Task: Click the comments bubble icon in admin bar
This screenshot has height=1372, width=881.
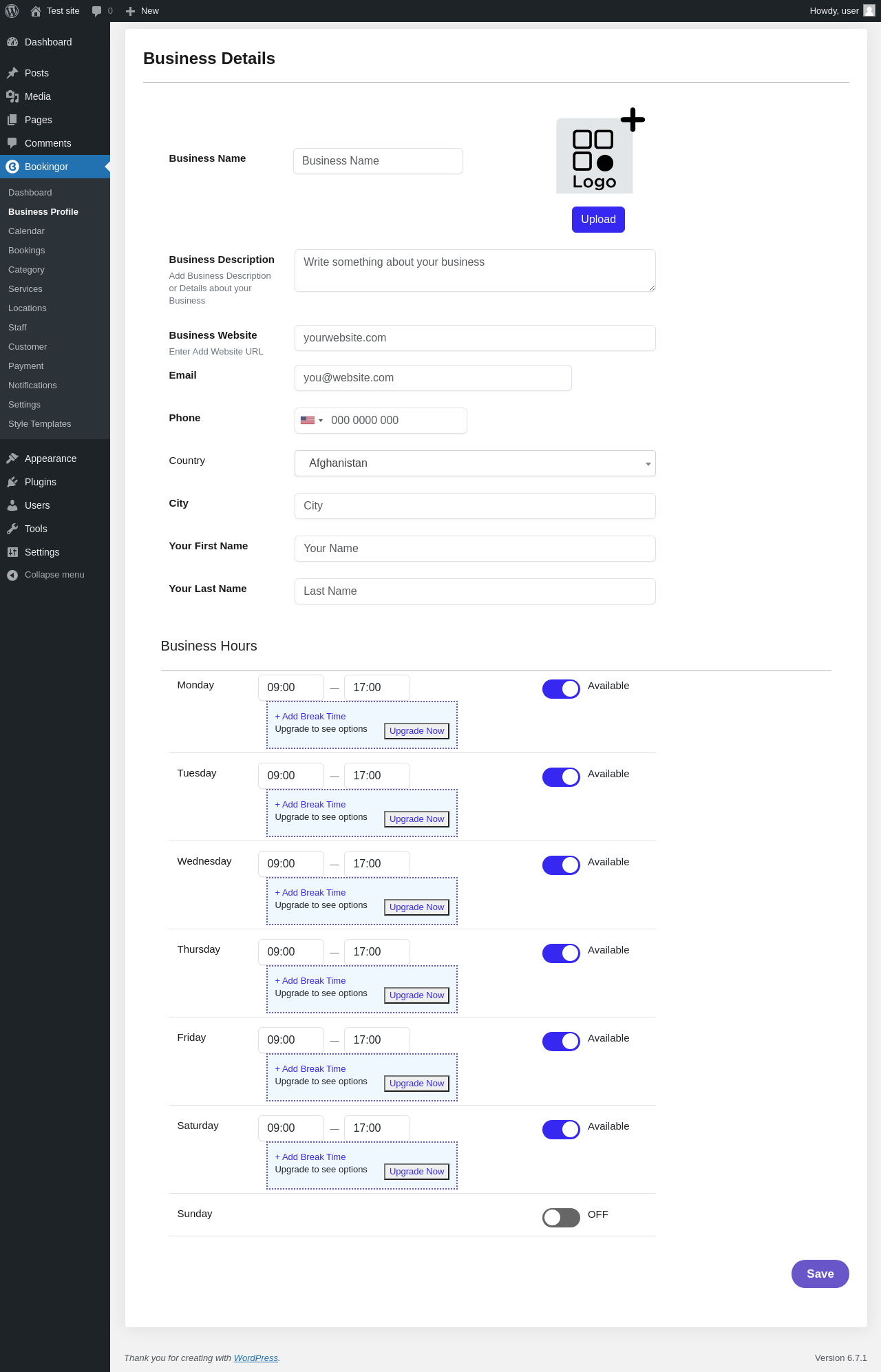Action: [97, 11]
